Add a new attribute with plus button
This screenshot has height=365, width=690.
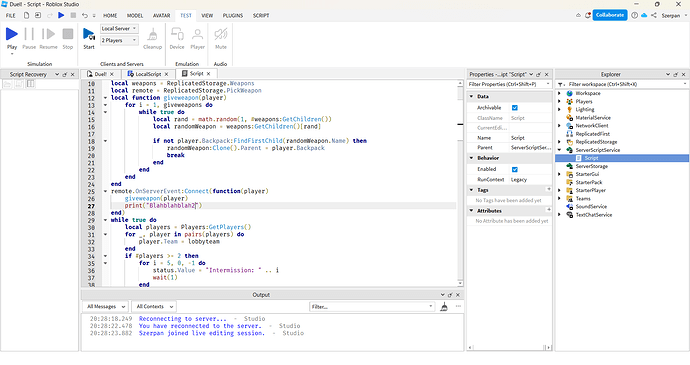pos(549,210)
